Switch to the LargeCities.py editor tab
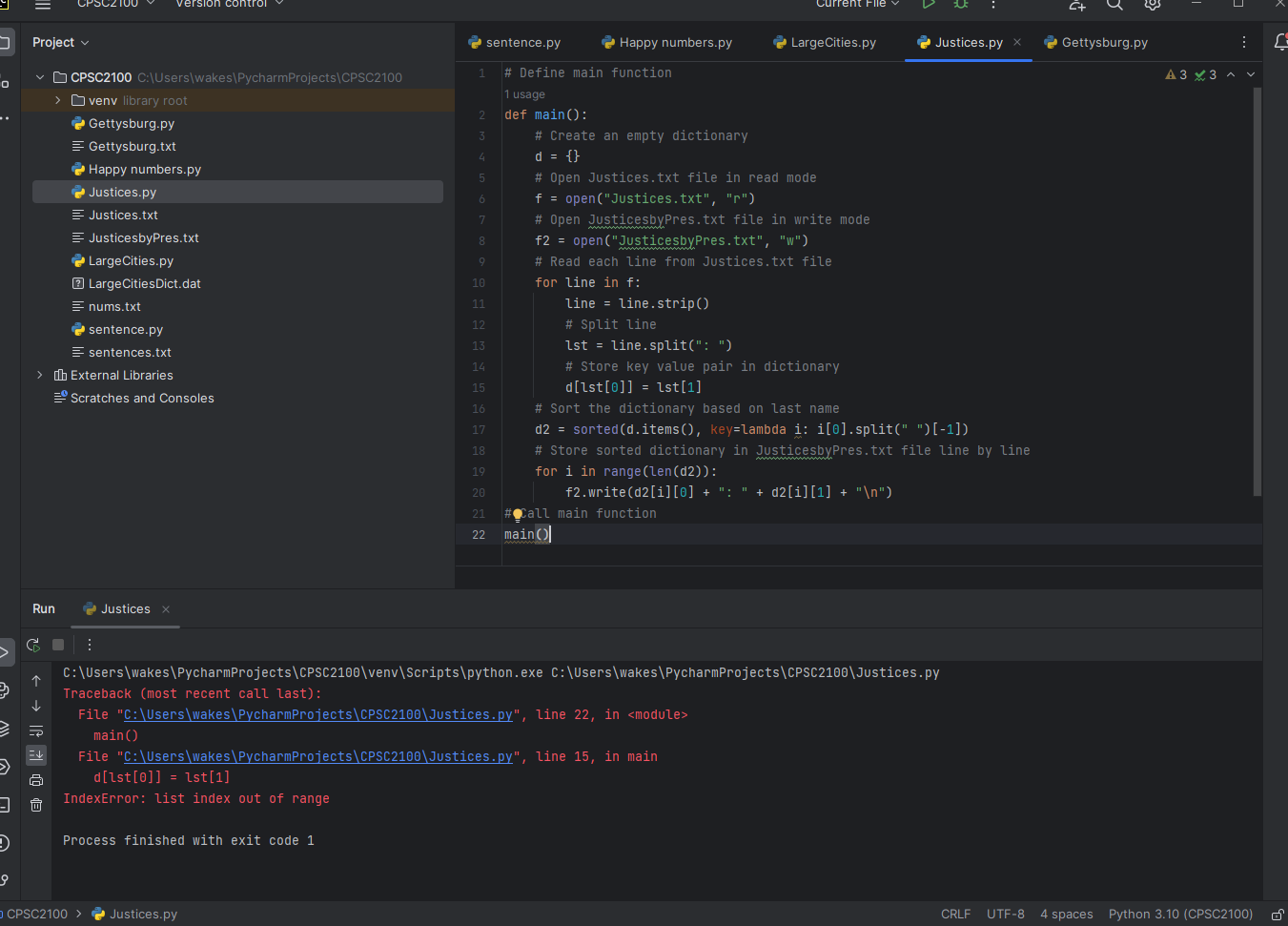This screenshot has width=1288, height=926. click(x=825, y=42)
